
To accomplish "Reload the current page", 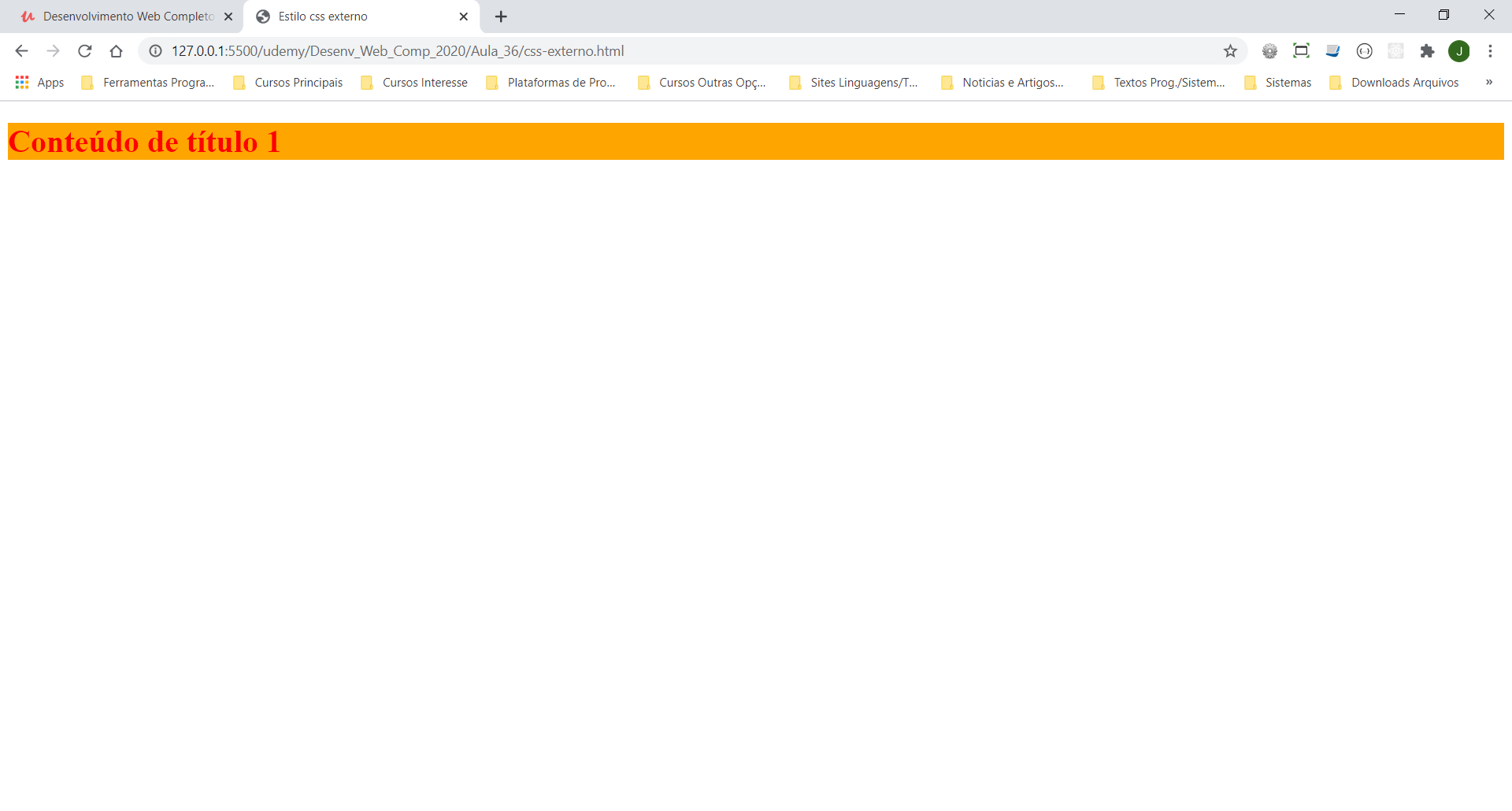I will [x=84, y=51].
